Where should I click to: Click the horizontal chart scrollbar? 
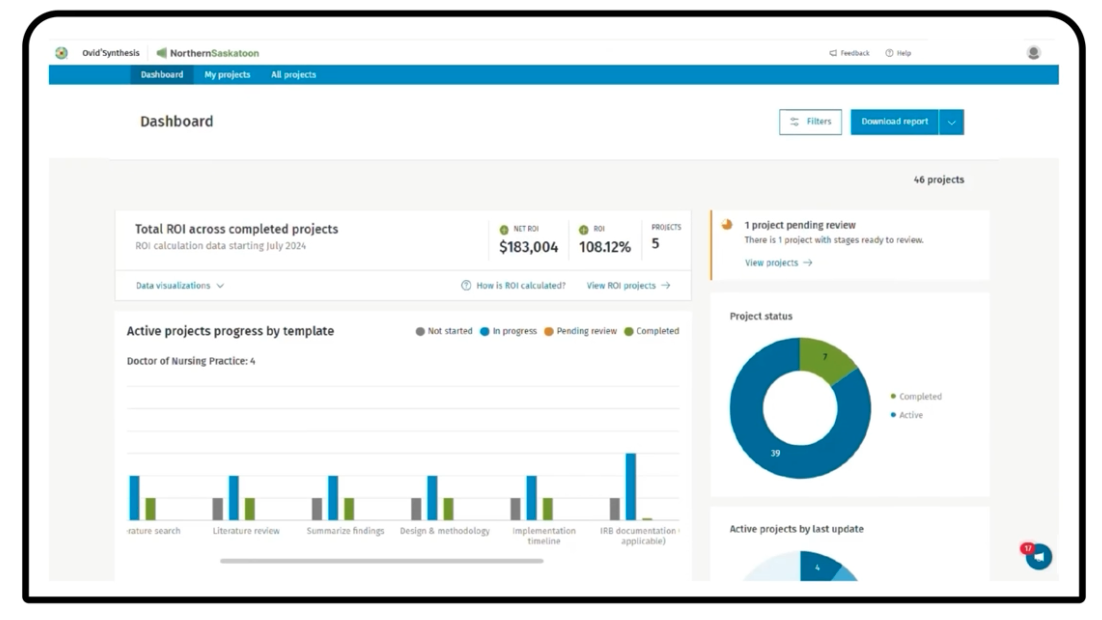coord(381,561)
